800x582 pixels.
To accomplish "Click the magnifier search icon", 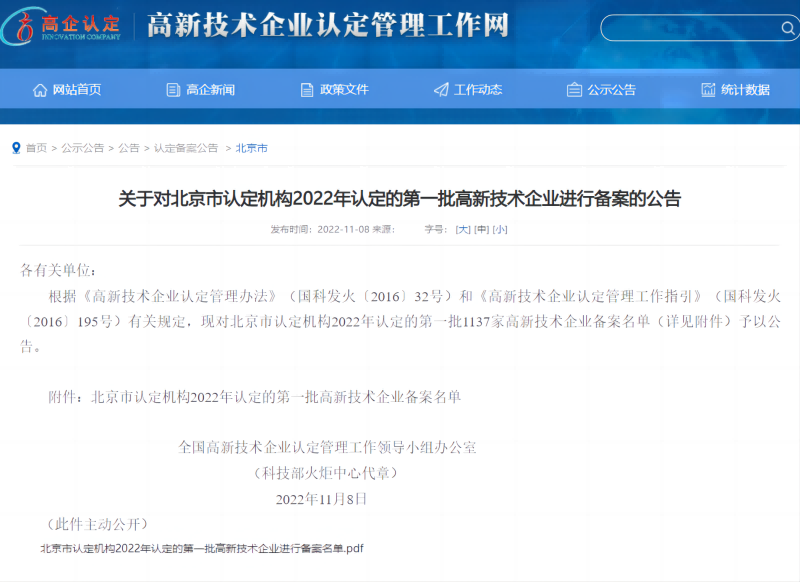I will pos(787,27).
